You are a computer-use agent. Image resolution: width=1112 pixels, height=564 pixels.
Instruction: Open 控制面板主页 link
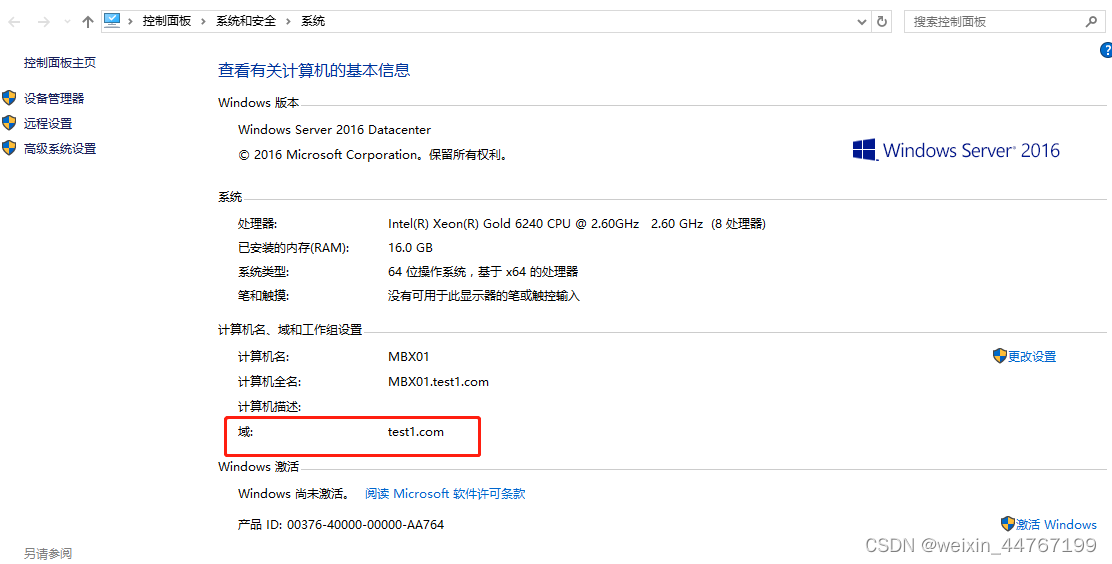pyautogui.click(x=60, y=62)
